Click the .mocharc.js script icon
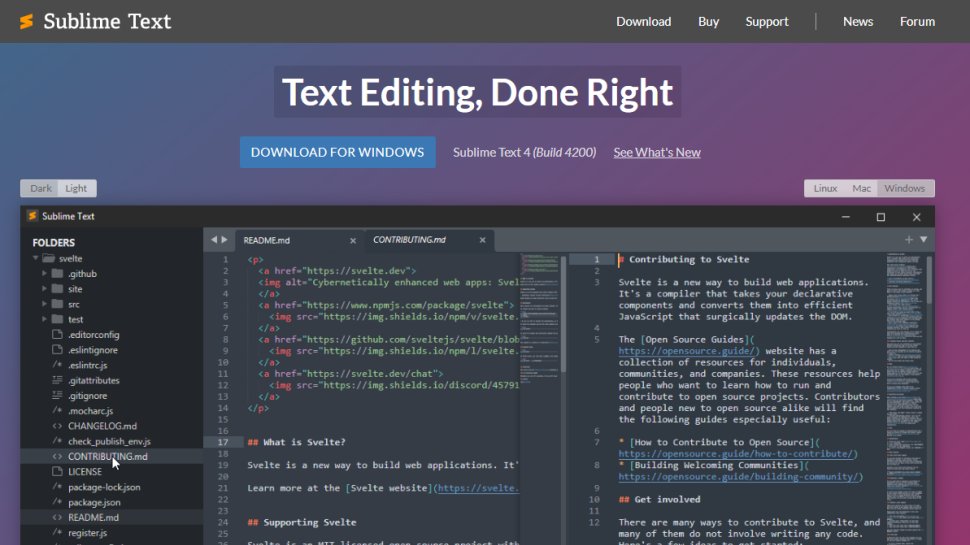This screenshot has height=545, width=970. (58, 410)
